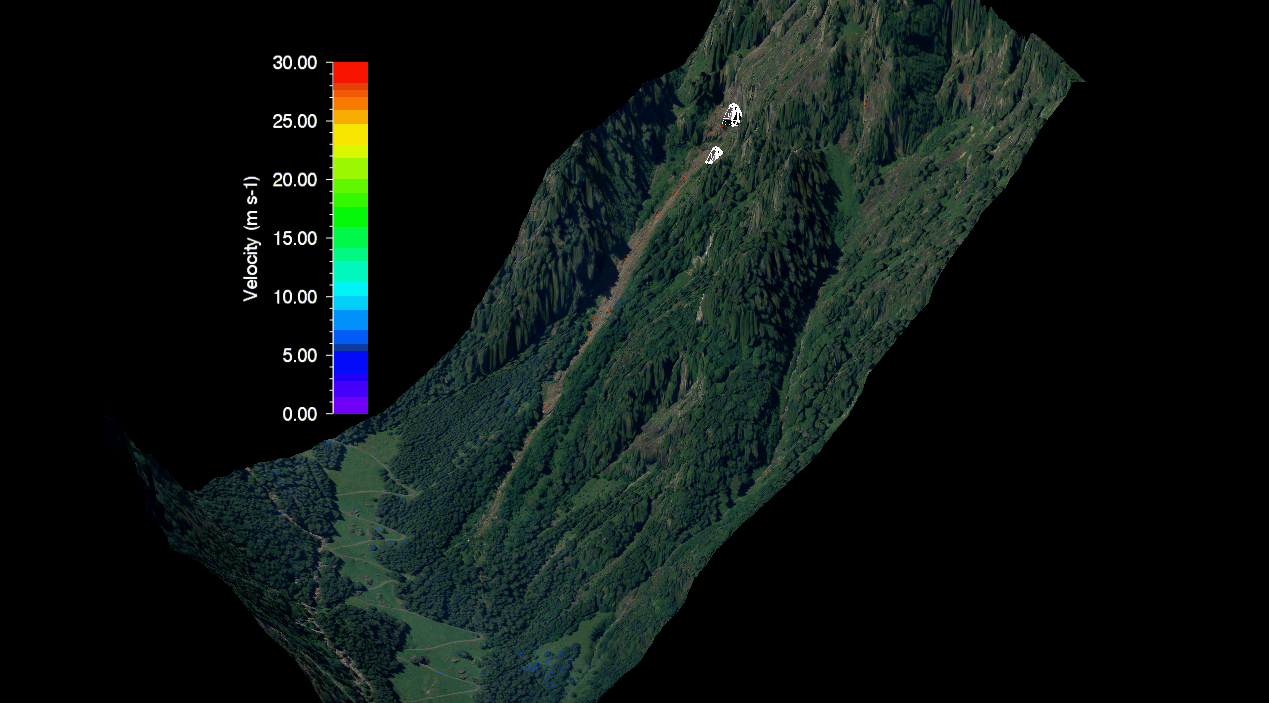Click the 25.00 legend label
The width and height of the screenshot is (1269, 703).
pos(294,122)
